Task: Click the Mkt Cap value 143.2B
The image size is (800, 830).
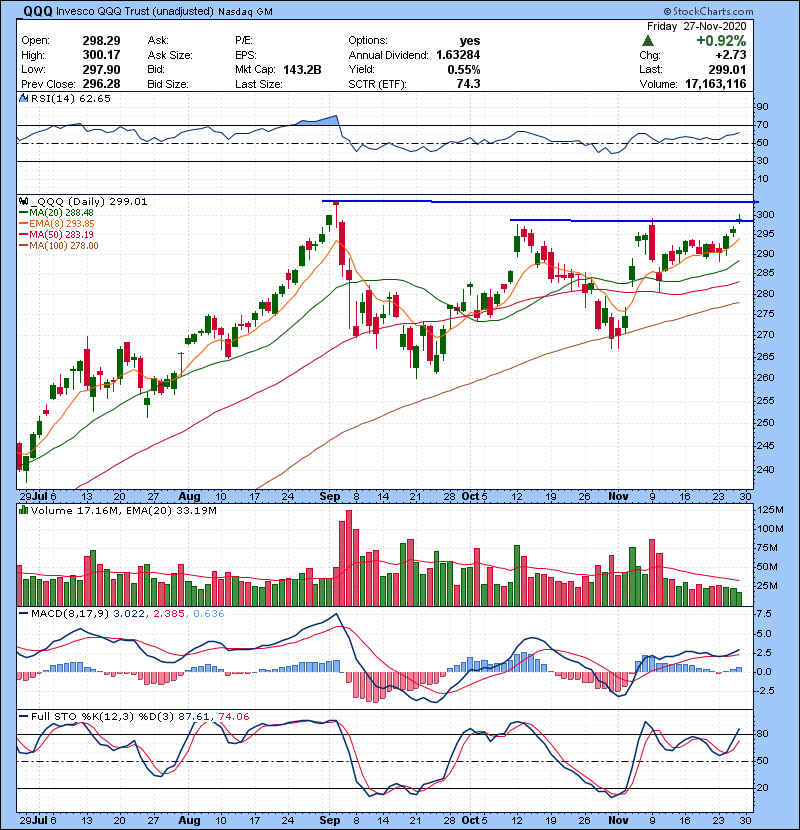Action: 302,70
